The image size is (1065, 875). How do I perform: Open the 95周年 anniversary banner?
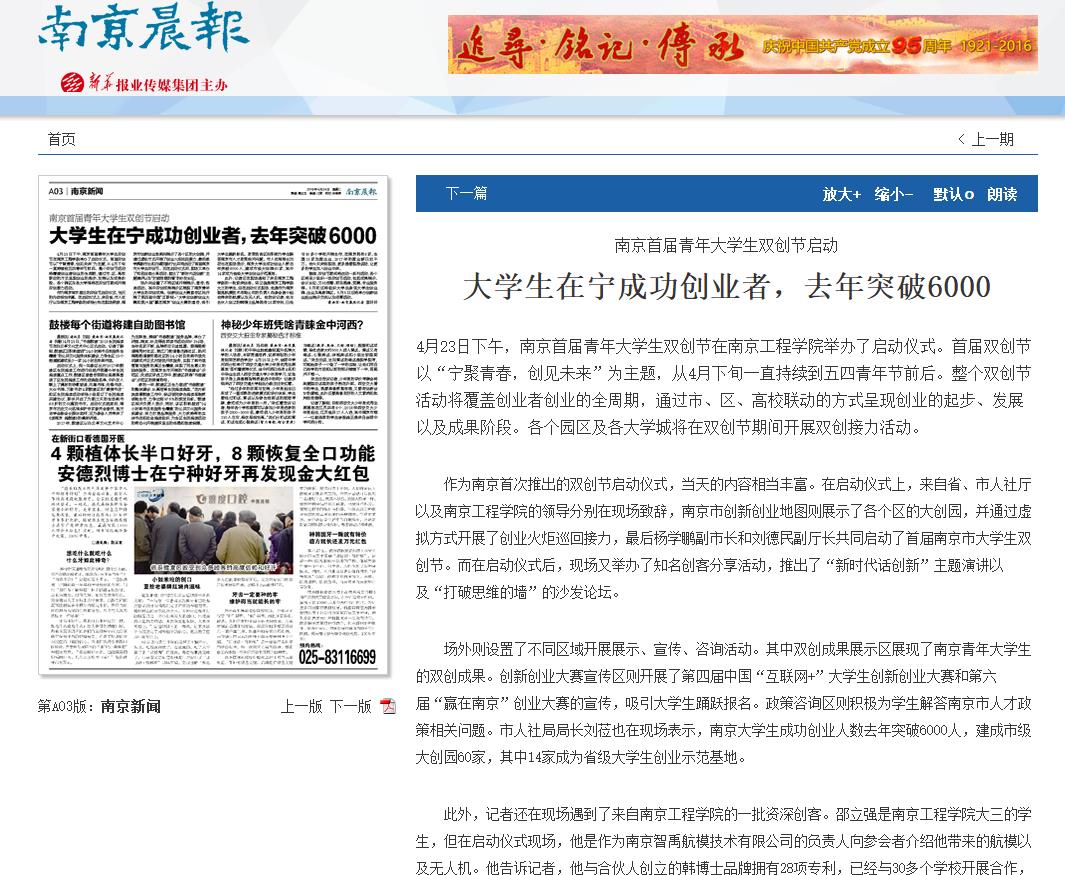pos(742,45)
